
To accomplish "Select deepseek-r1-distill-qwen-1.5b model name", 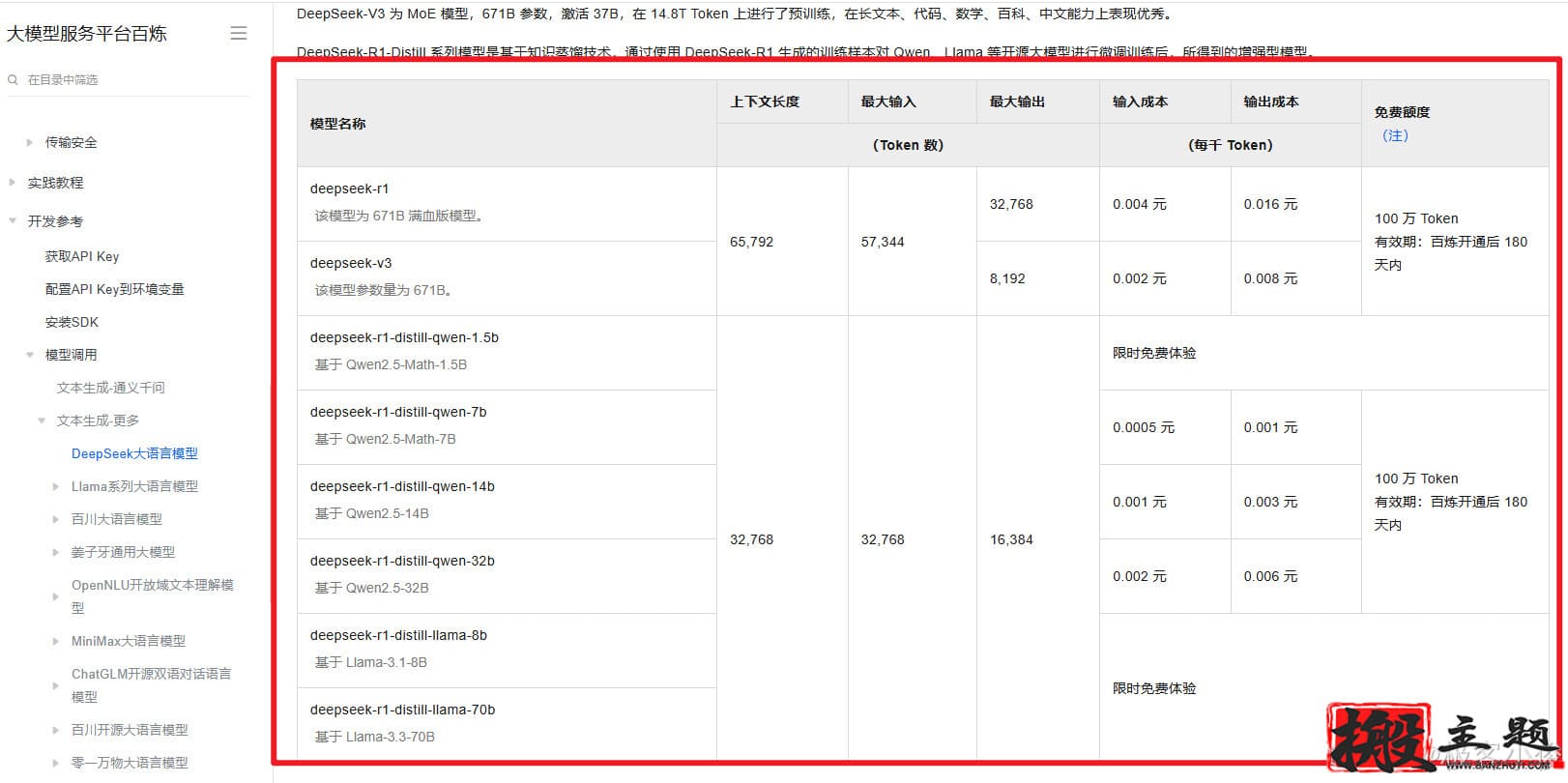I will [x=404, y=337].
